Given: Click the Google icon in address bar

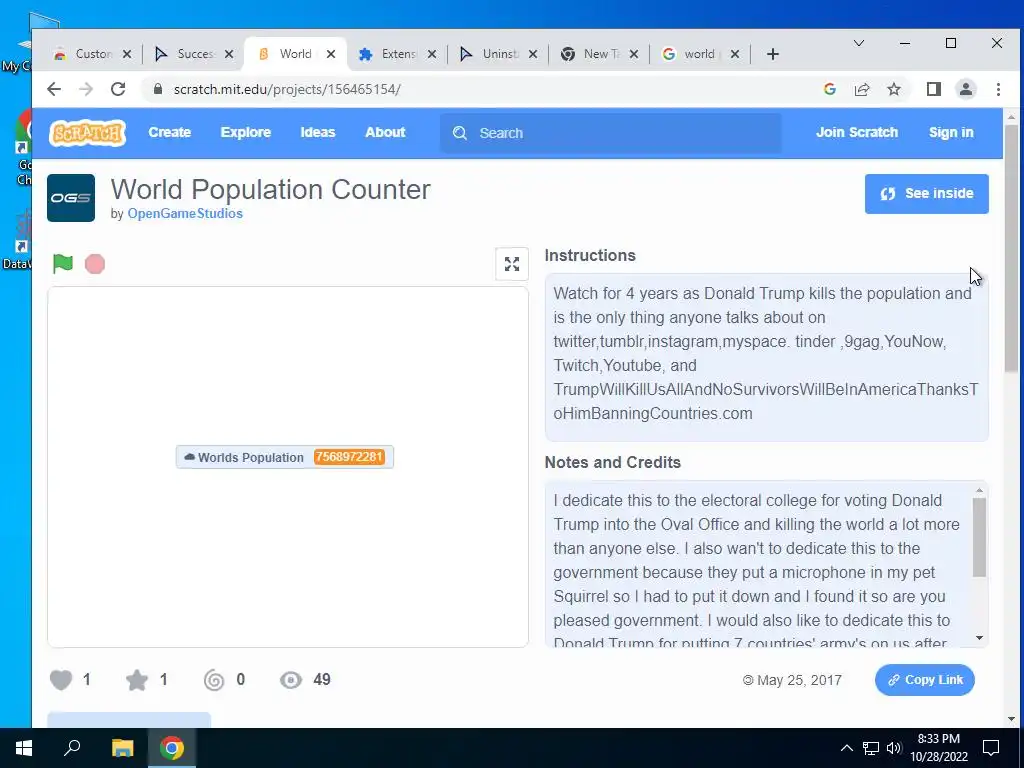Looking at the screenshot, I should (x=830, y=89).
